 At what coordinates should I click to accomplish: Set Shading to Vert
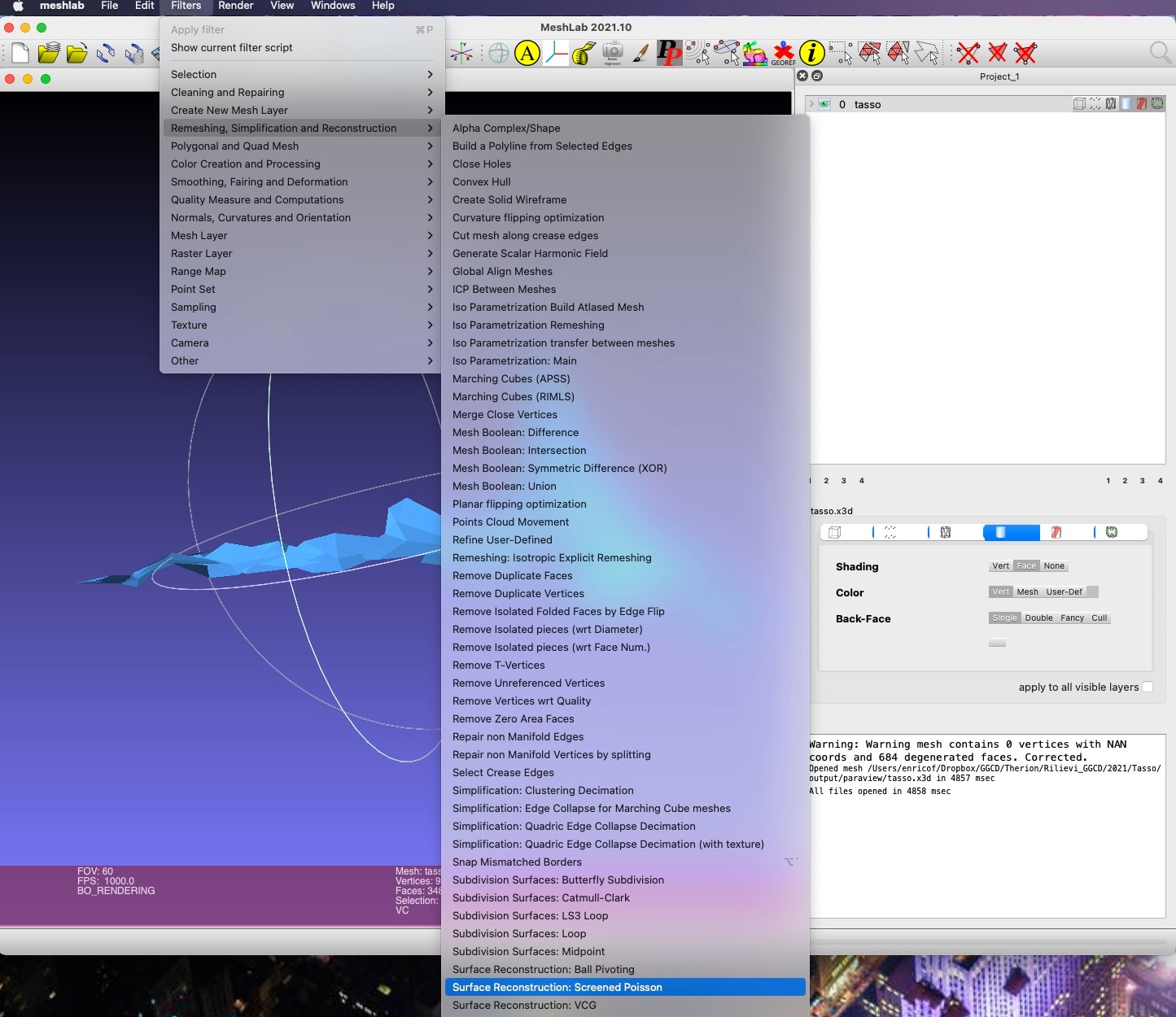pyautogui.click(x=1000, y=566)
